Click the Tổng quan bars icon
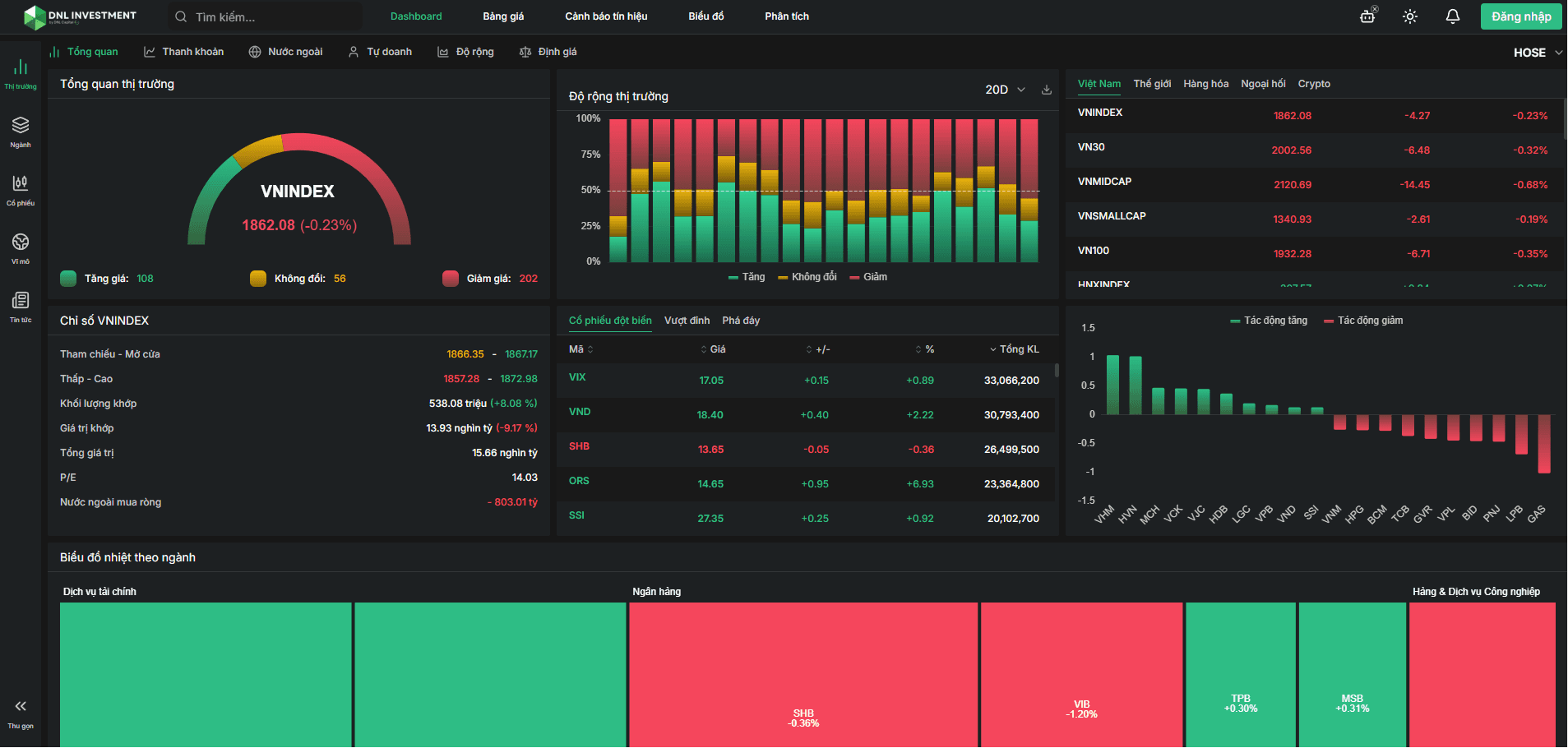 (x=54, y=52)
